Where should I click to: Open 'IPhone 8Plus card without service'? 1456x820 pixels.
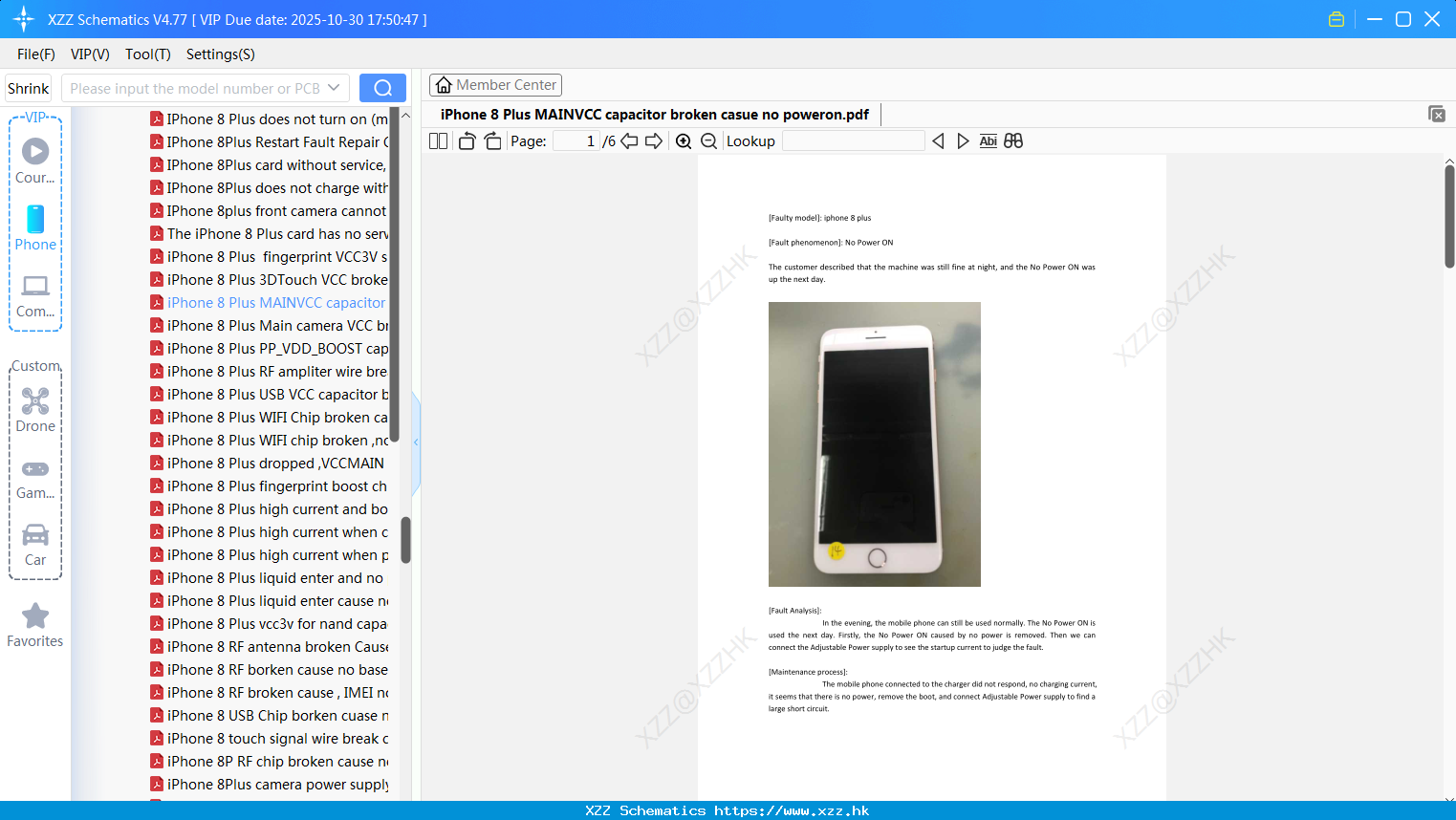click(x=270, y=165)
